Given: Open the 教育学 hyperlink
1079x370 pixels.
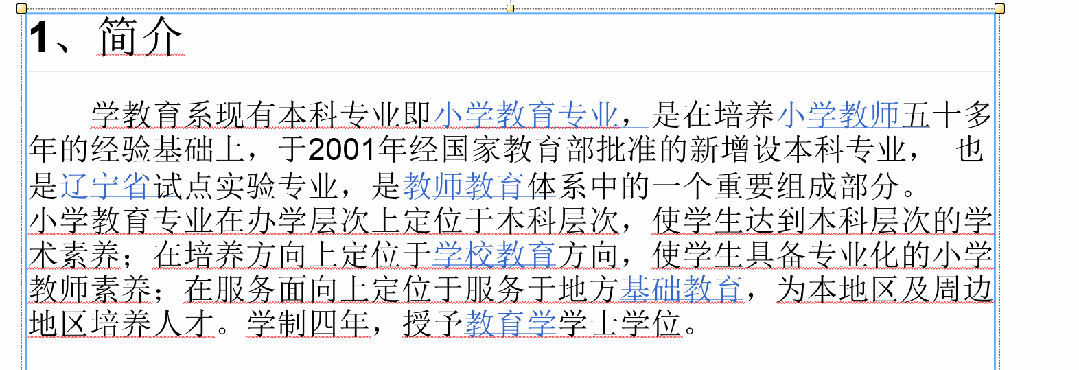Looking at the screenshot, I should tap(510, 325).
